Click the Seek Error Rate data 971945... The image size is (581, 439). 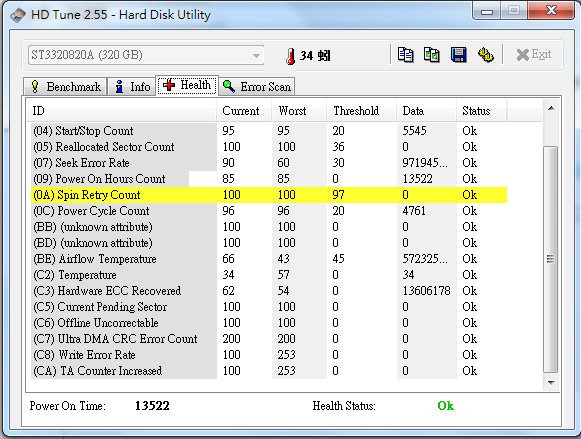(425, 163)
